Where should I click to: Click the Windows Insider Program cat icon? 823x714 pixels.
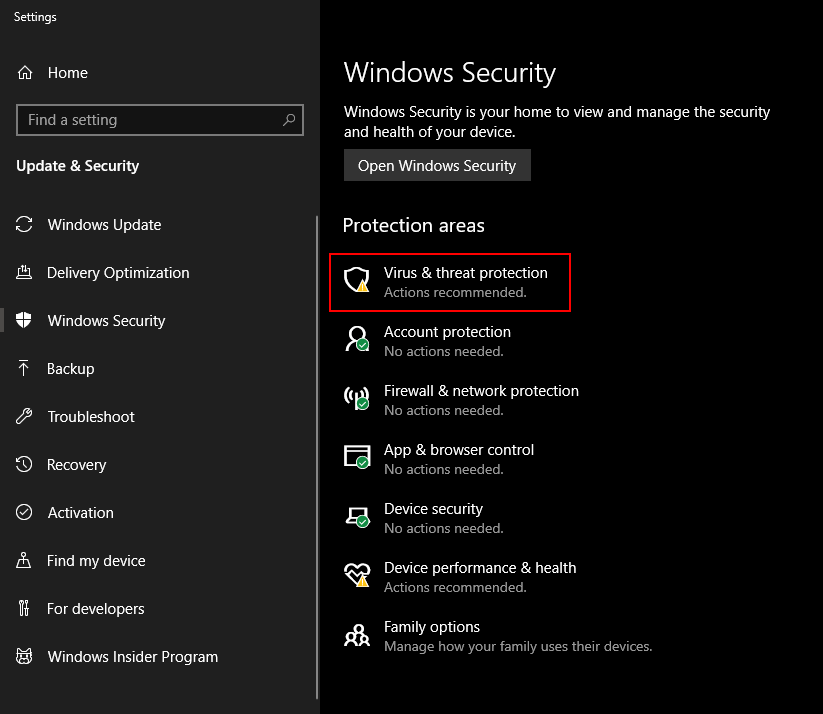(24, 656)
